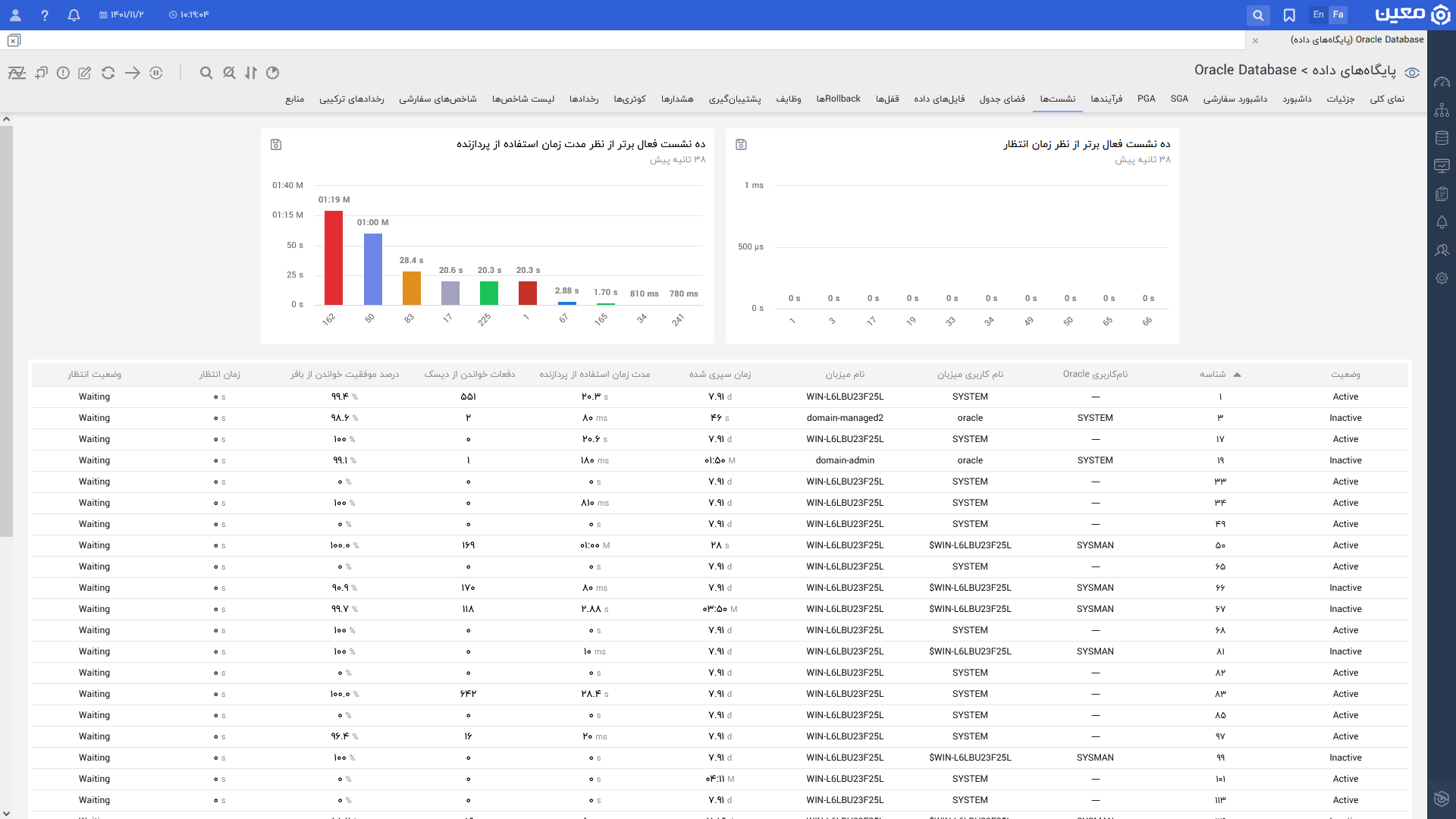
Task: Select the Oracle Database page tab
Action: coord(1357,40)
